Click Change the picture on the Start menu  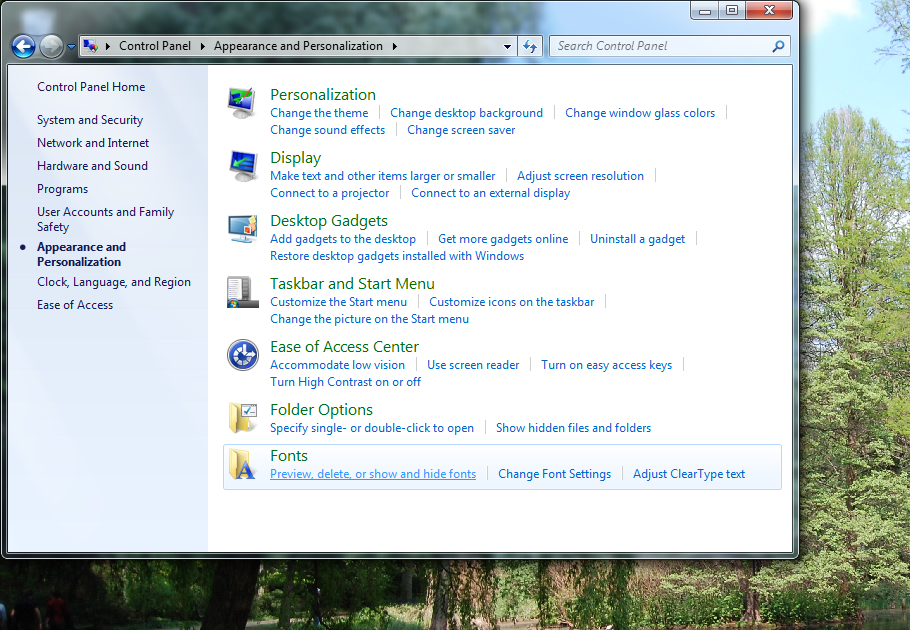369,319
